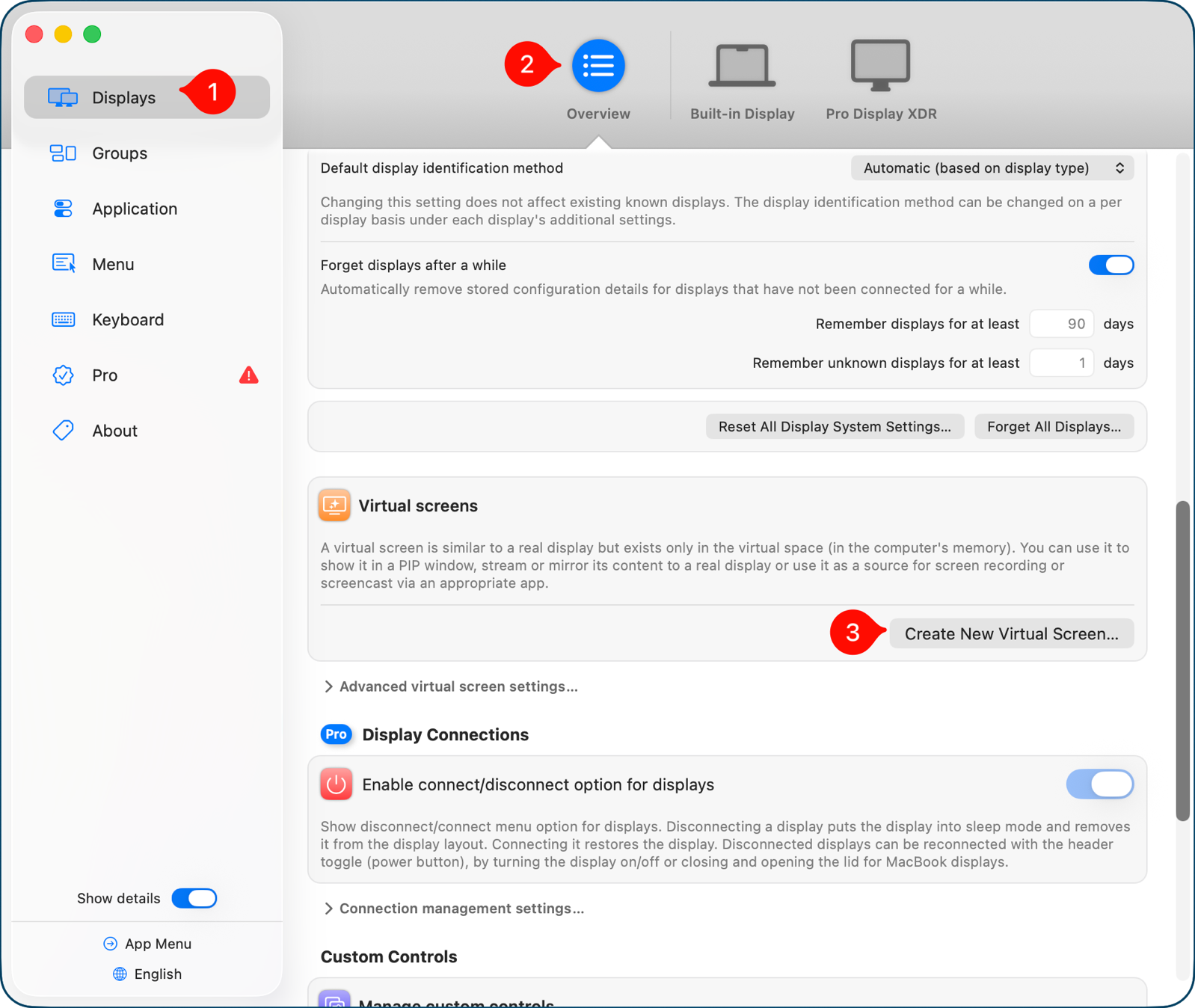Edit the Remember displays days field
Viewport: 1195px width, 1008px height.
[1061, 324]
